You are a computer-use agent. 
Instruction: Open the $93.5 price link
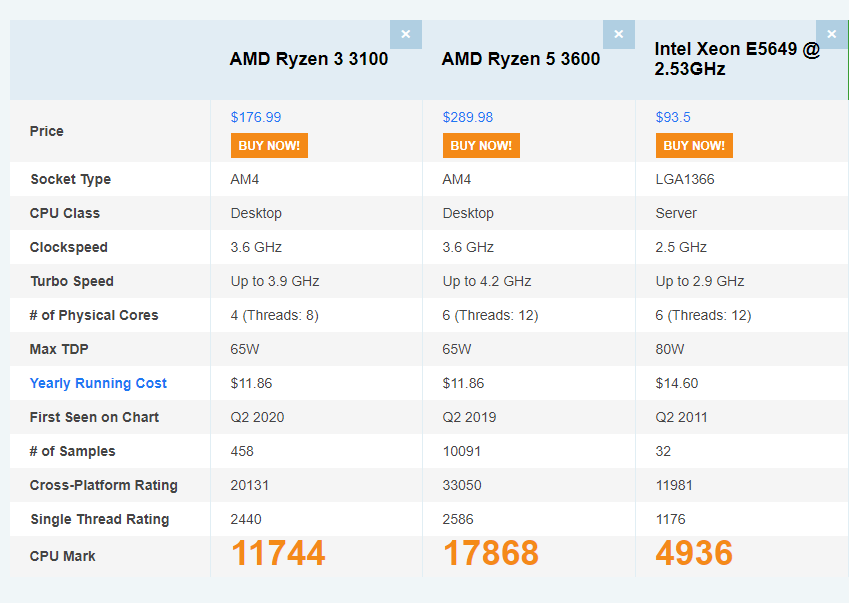[673, 117]
